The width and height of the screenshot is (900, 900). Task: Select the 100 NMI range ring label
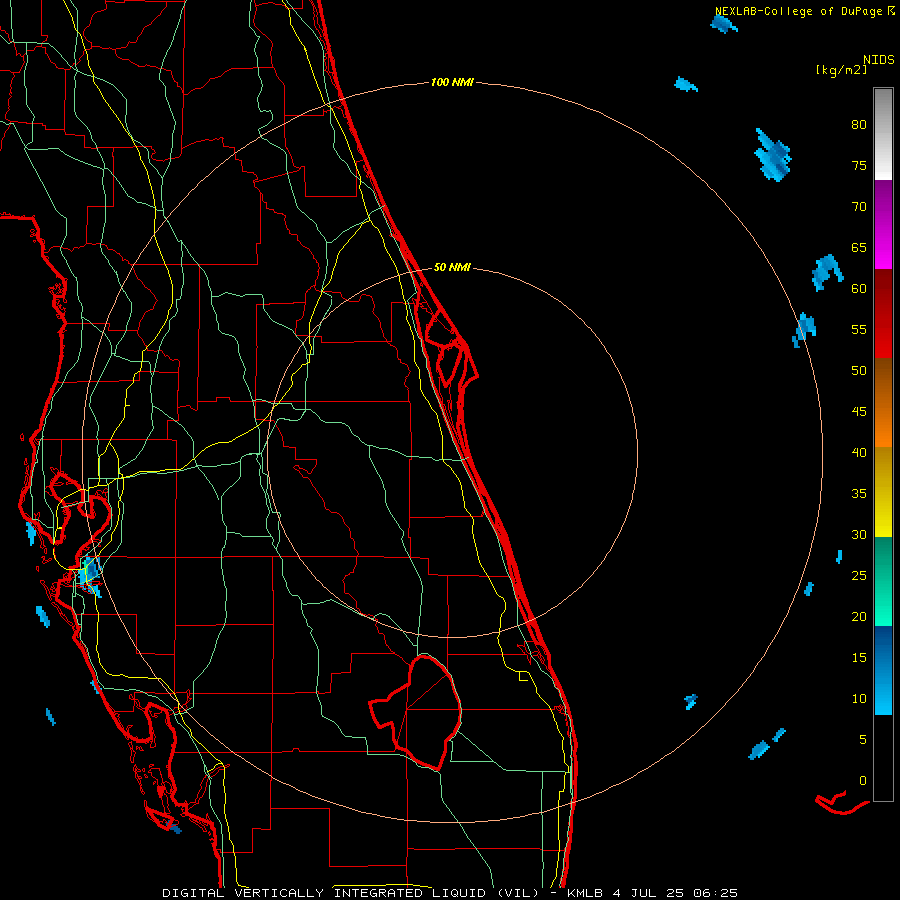(452, 83)
